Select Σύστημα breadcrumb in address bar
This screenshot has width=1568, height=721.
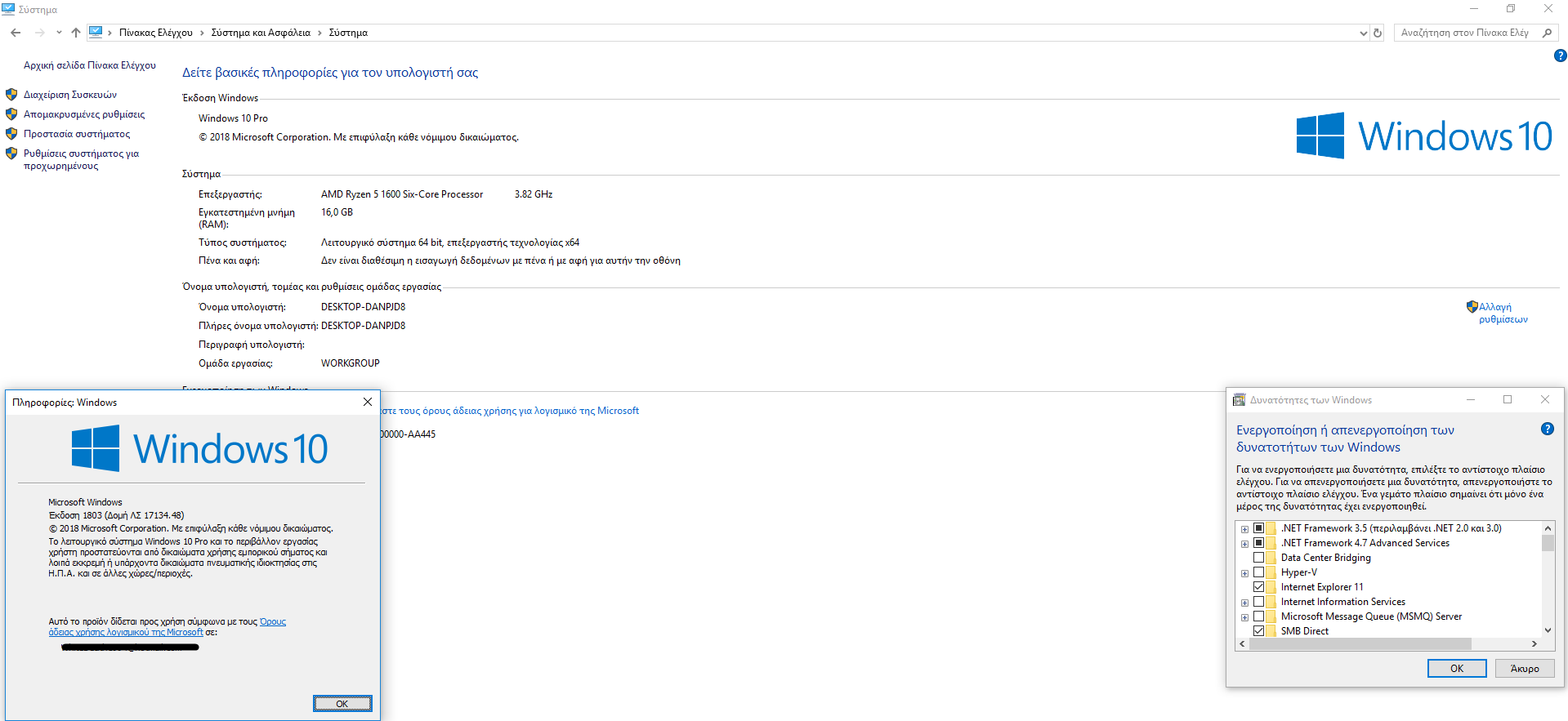348,33
